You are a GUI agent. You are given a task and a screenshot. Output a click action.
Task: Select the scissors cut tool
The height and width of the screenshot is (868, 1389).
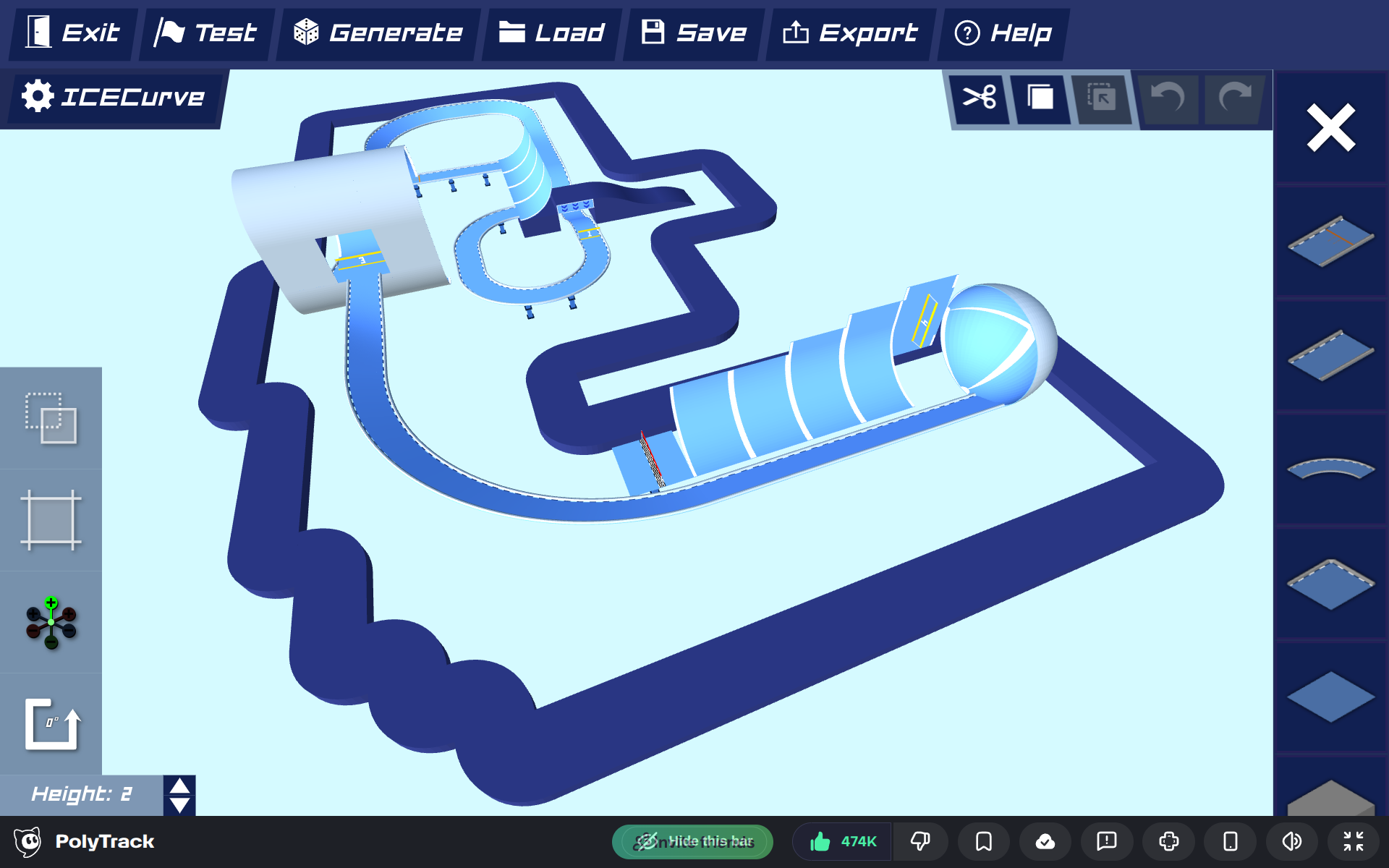(980, 97)
